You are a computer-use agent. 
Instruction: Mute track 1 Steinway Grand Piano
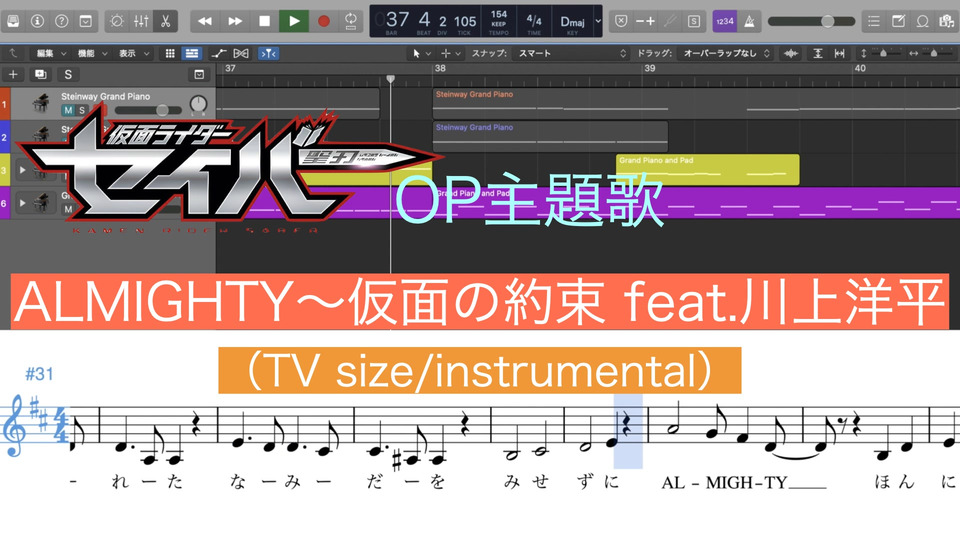click(68, 110)
